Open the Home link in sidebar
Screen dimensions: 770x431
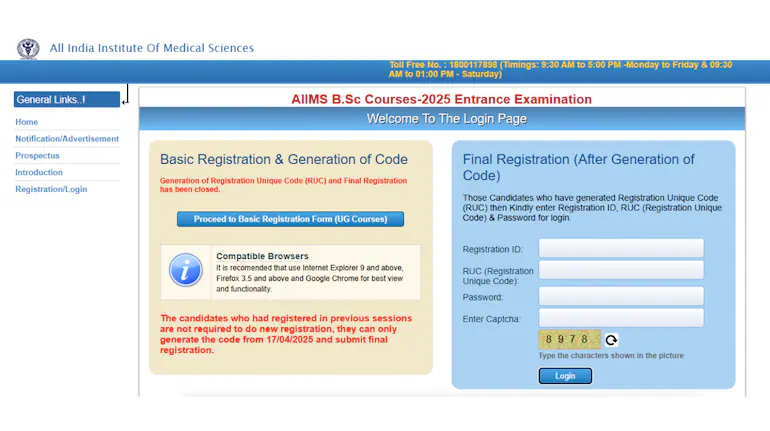[27, 122]
